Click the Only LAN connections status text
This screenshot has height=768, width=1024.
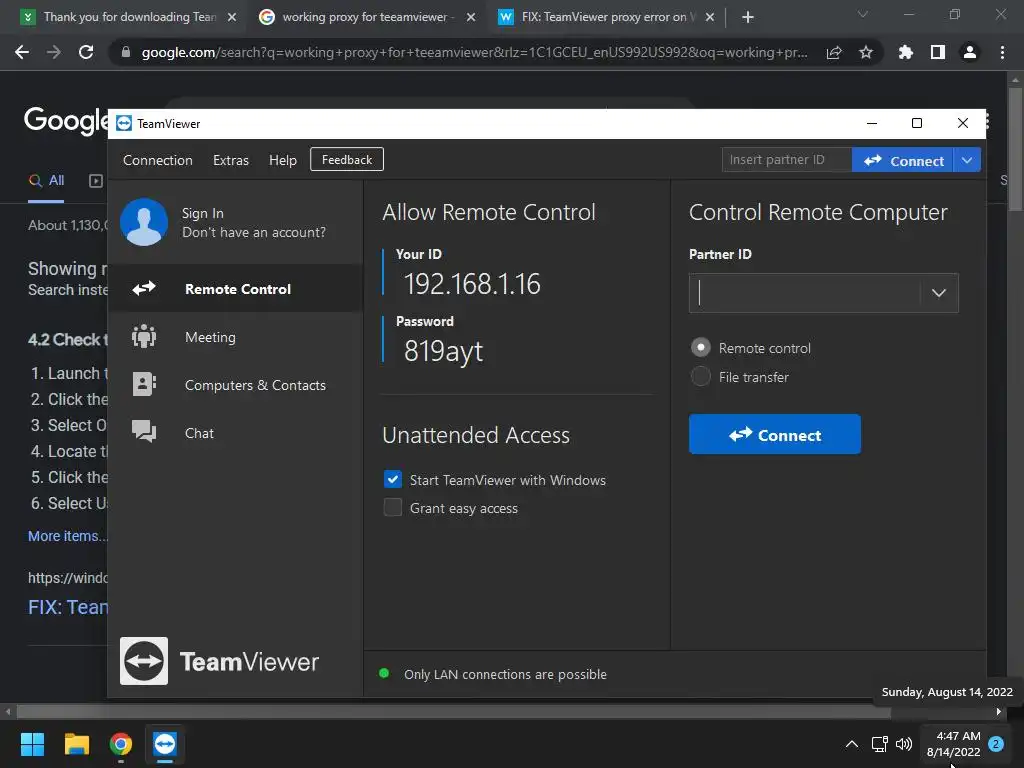(x=505, y=674)
